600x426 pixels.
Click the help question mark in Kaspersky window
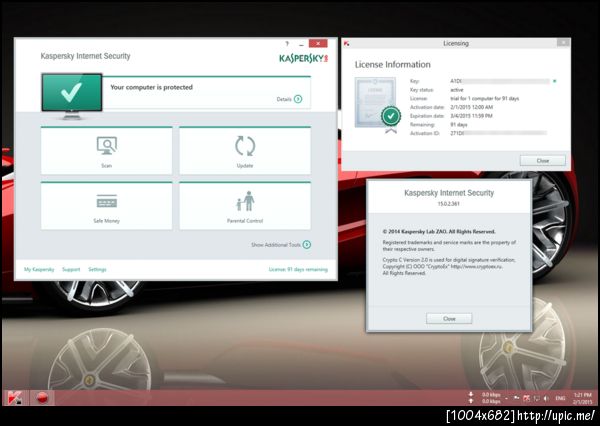[x=287, y=44]
